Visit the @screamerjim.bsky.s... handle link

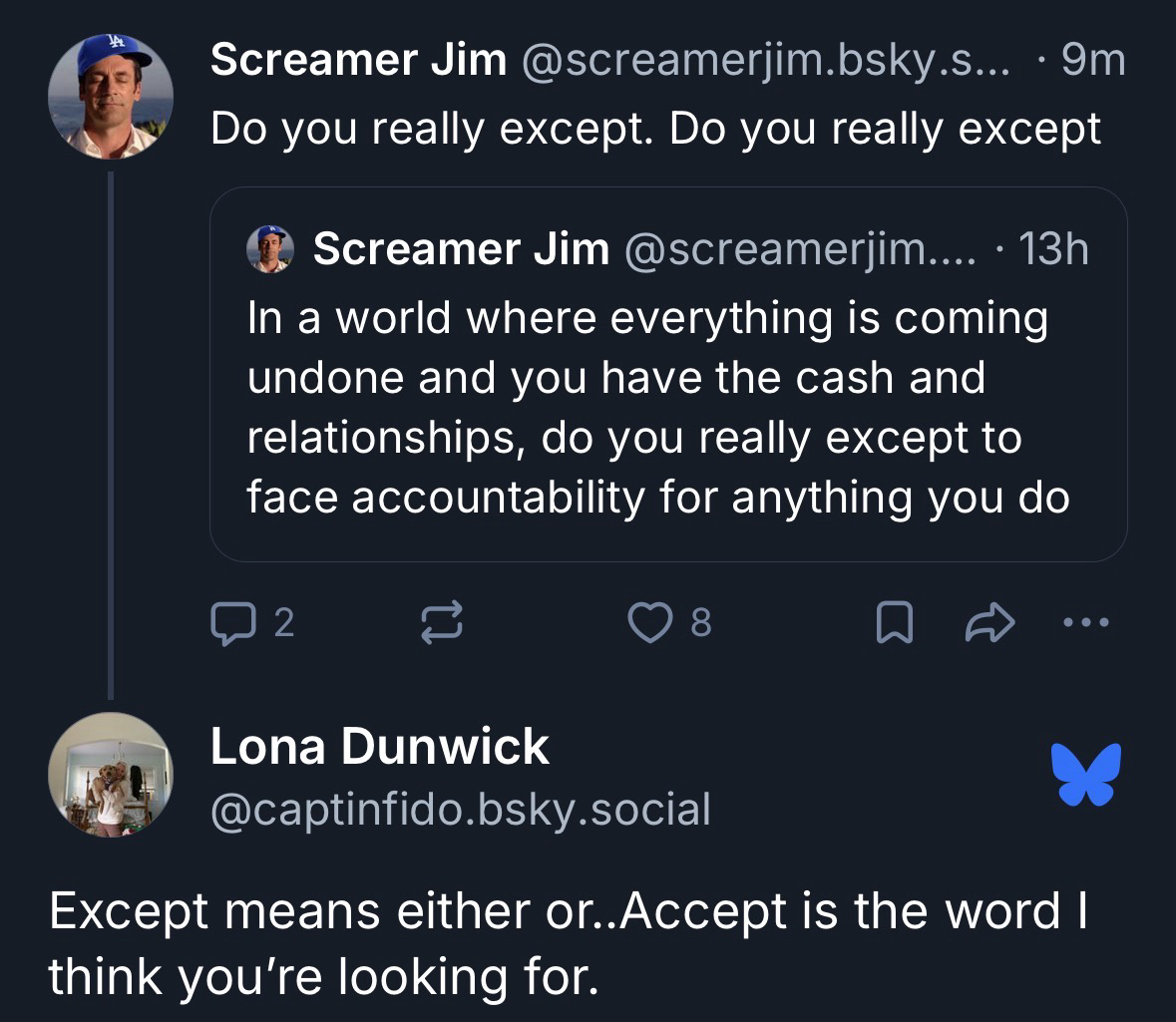(763, 62)
